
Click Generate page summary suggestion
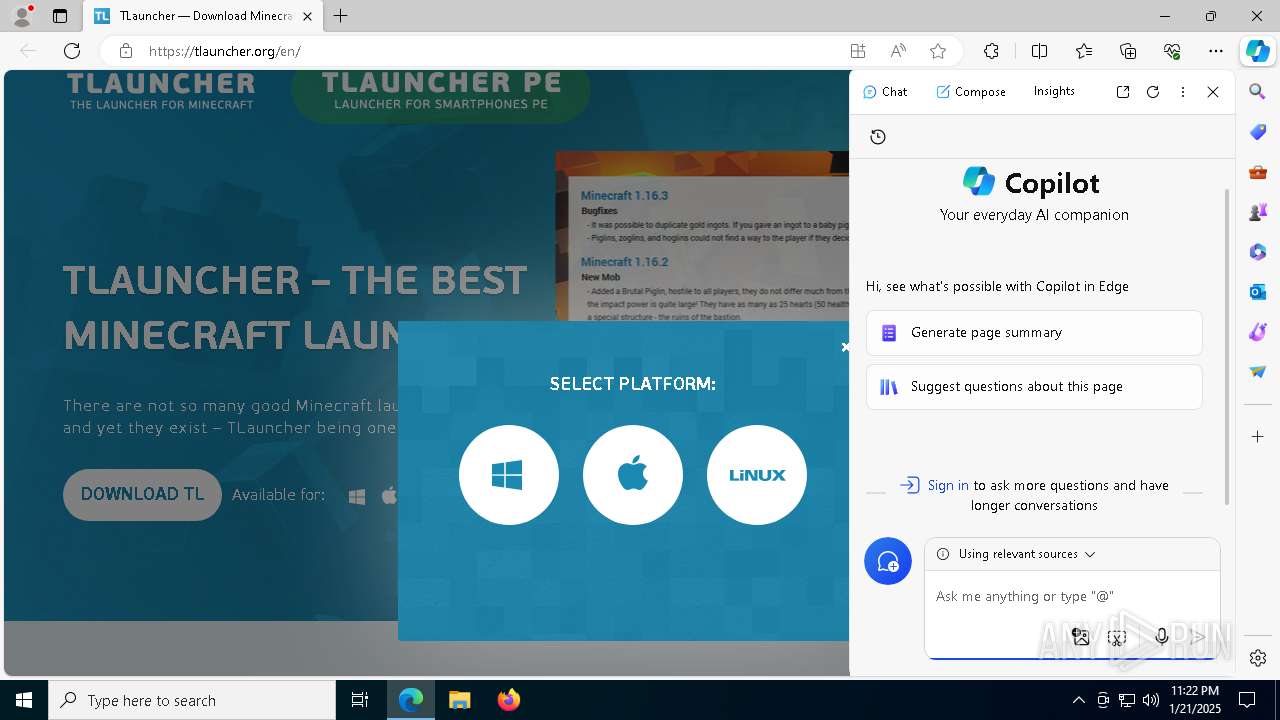click(1034, 333)
